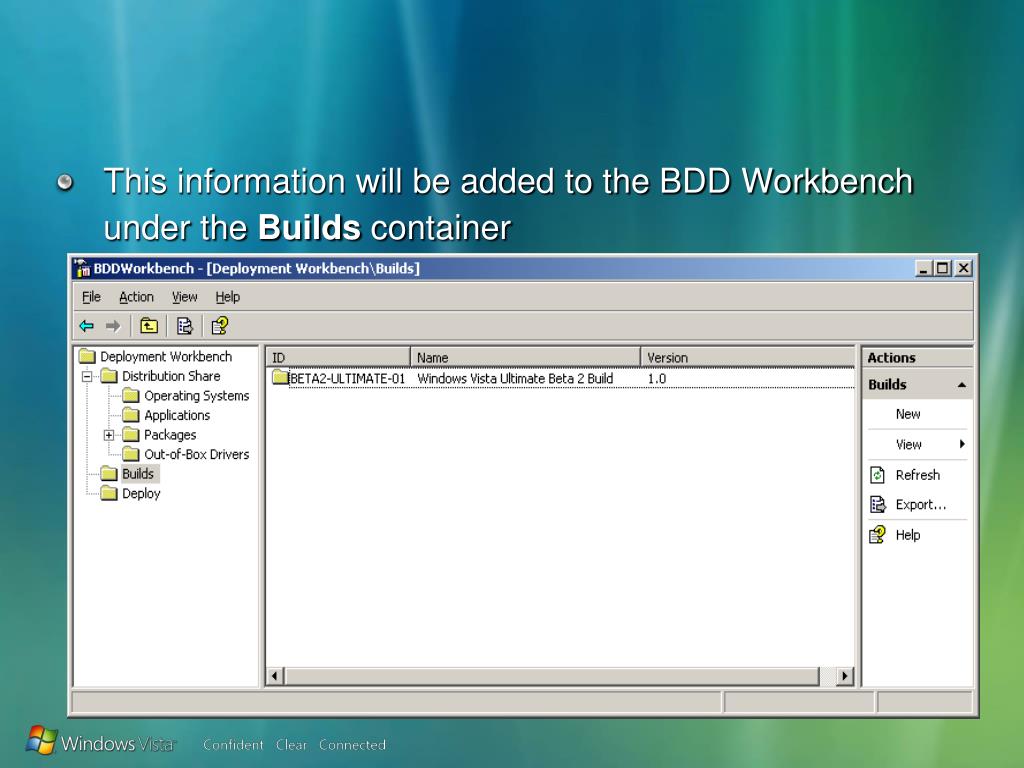Click the Operating Systems folder icon
Image resolution: width=1024 pixels, height=768 pixels.
pos(131,396)
